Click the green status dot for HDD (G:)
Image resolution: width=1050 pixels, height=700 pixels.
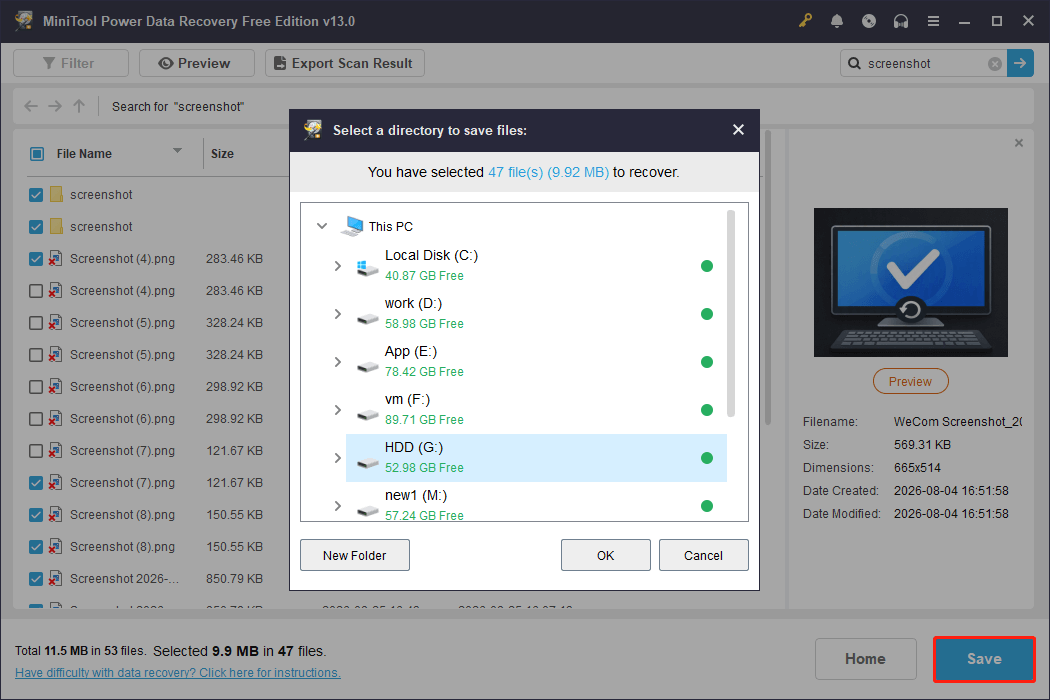[706, 458]
